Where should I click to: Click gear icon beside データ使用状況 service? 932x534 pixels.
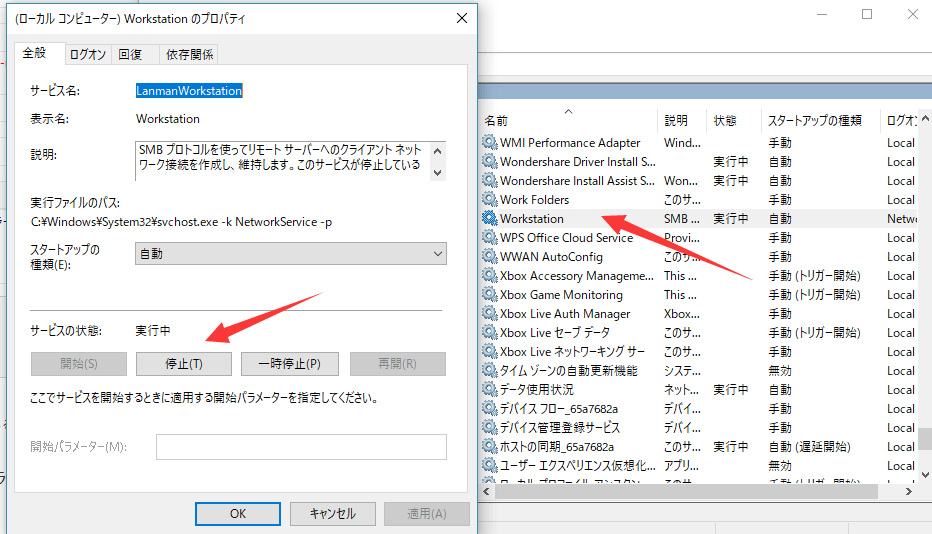(489, 389)
